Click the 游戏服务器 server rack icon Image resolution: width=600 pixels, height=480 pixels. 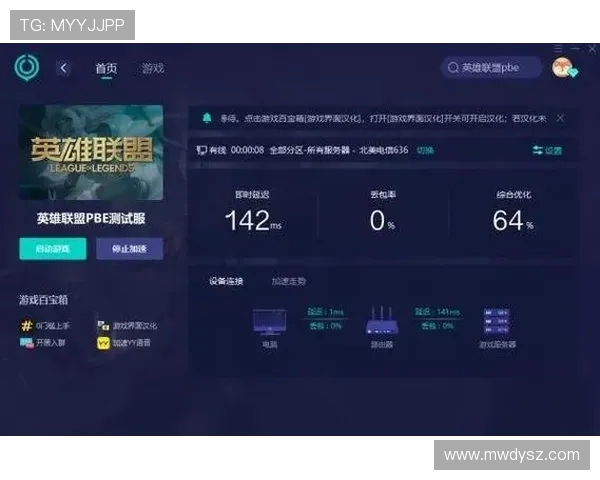[x=497, y=321]
